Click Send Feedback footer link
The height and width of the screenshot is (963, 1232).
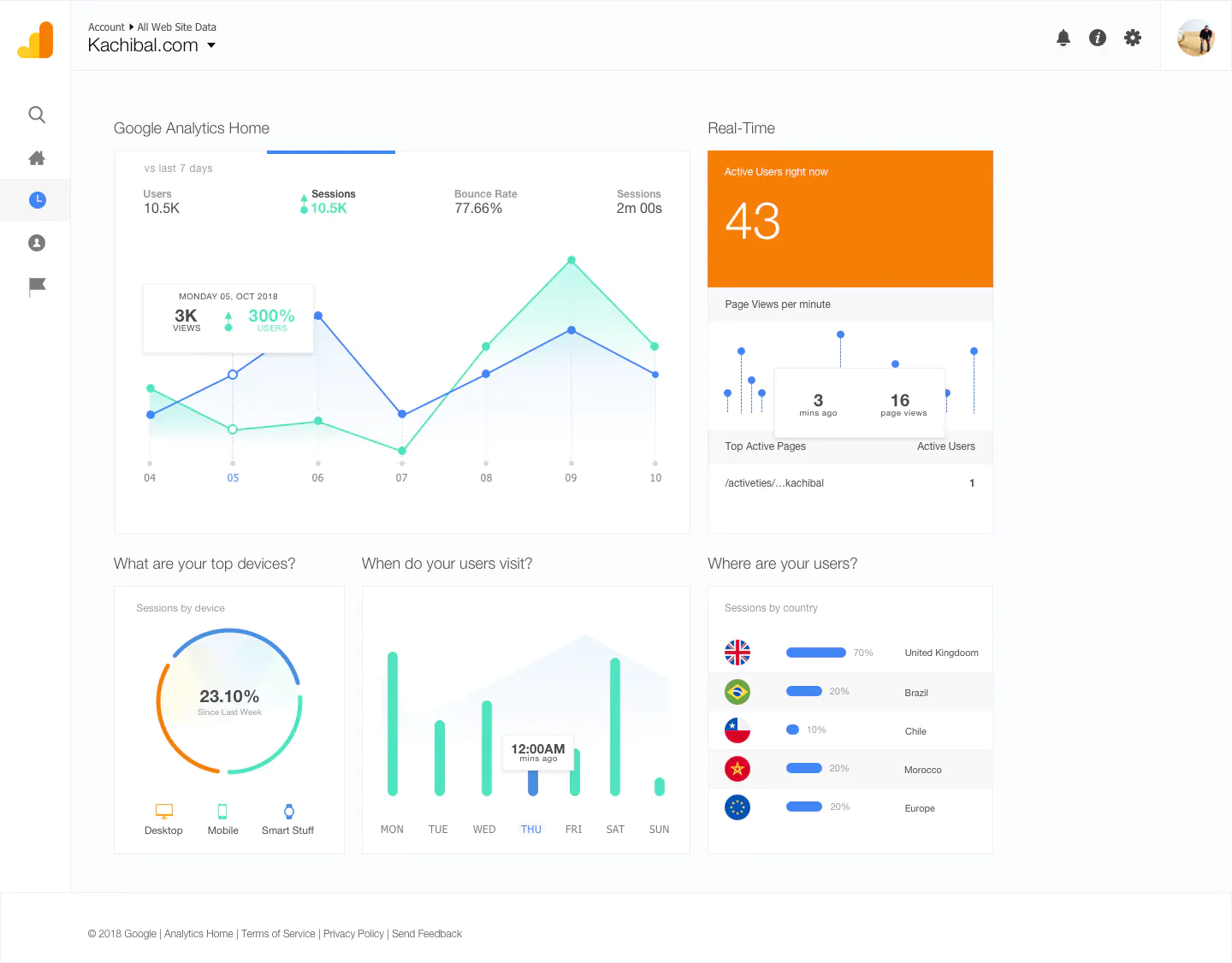(x=427, y=934)
